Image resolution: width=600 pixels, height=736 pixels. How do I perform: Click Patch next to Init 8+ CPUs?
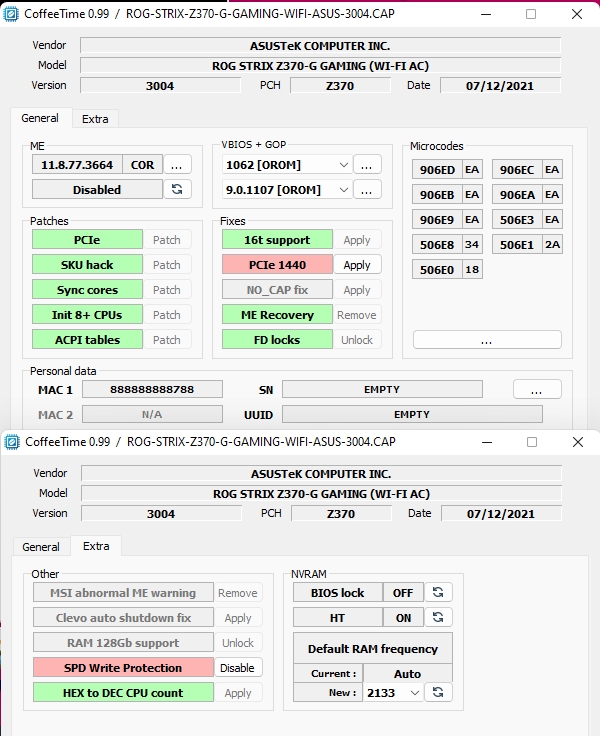click(x=167, y=314)
